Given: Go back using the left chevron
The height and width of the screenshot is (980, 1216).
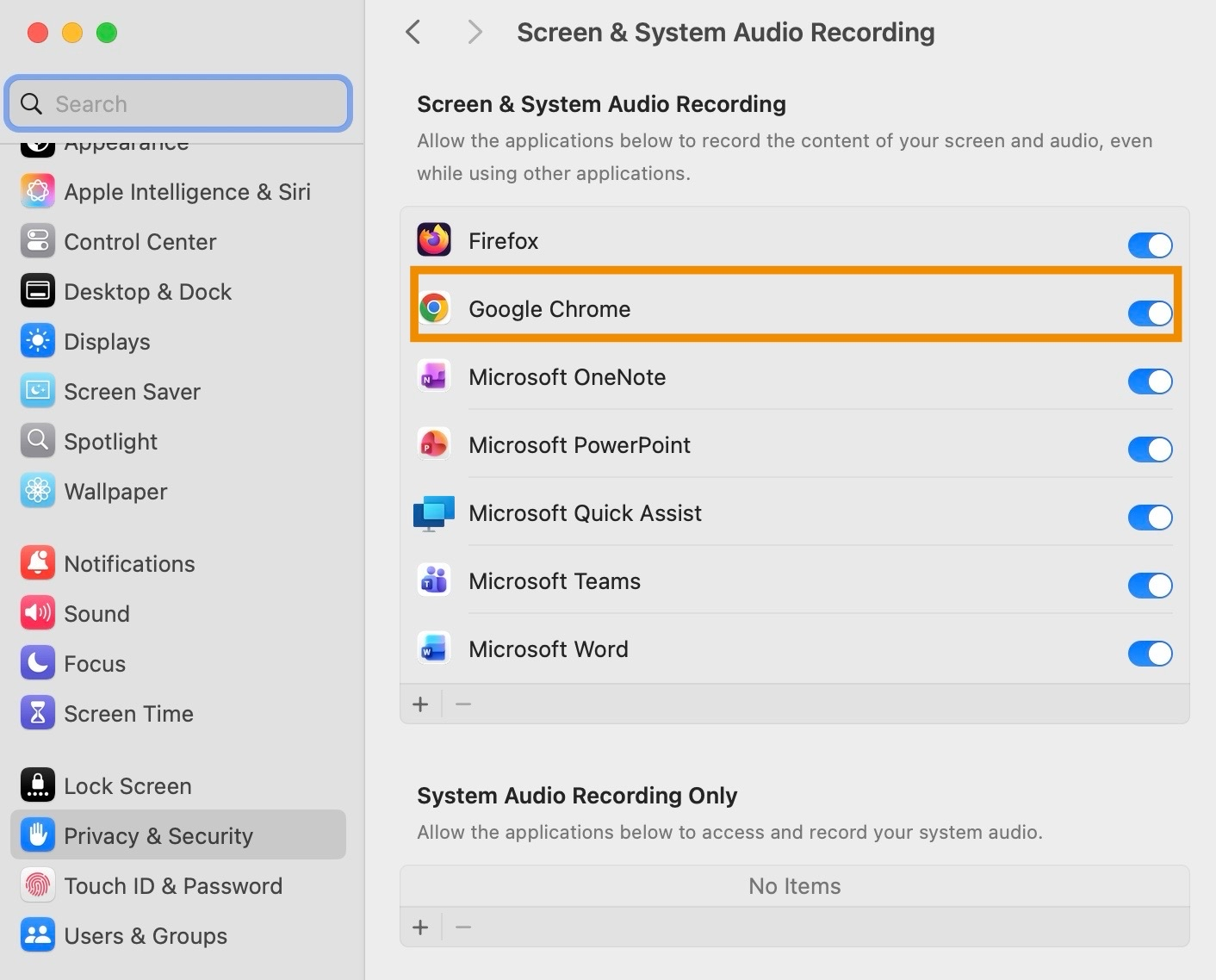Looking at the screenshot, I should point(413,33).
